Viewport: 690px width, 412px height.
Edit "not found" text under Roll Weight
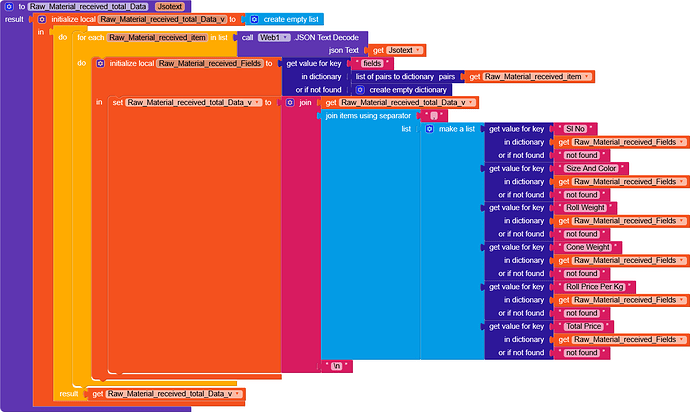[581, 234]
